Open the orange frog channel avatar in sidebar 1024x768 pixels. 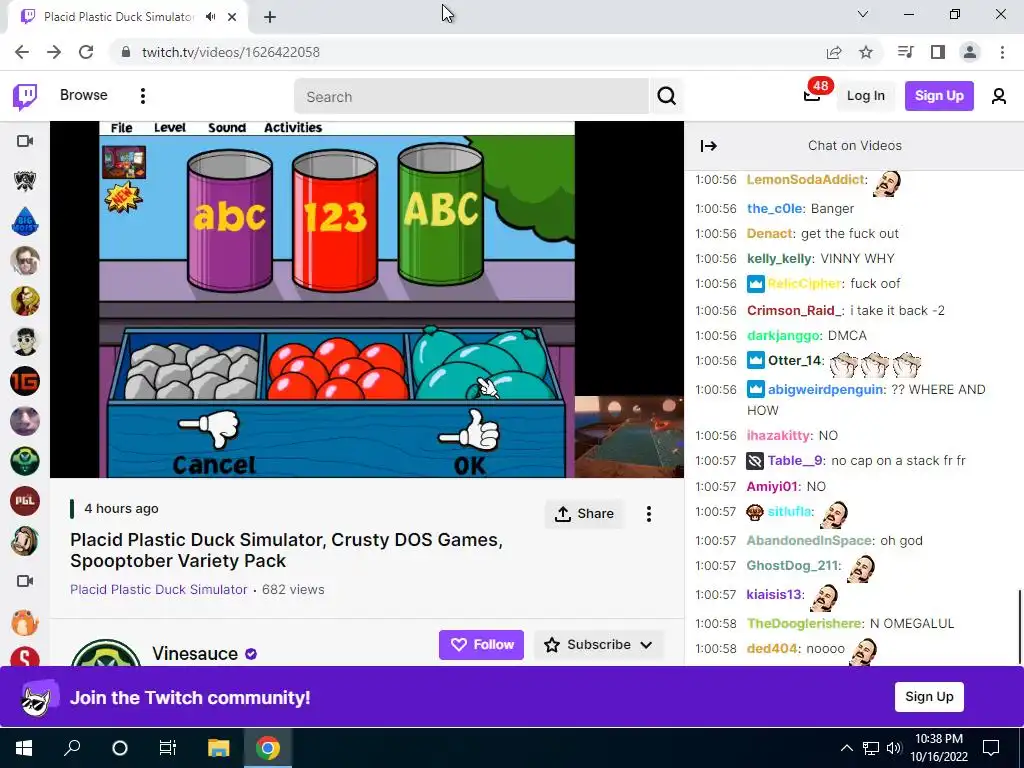pos(25,621)
